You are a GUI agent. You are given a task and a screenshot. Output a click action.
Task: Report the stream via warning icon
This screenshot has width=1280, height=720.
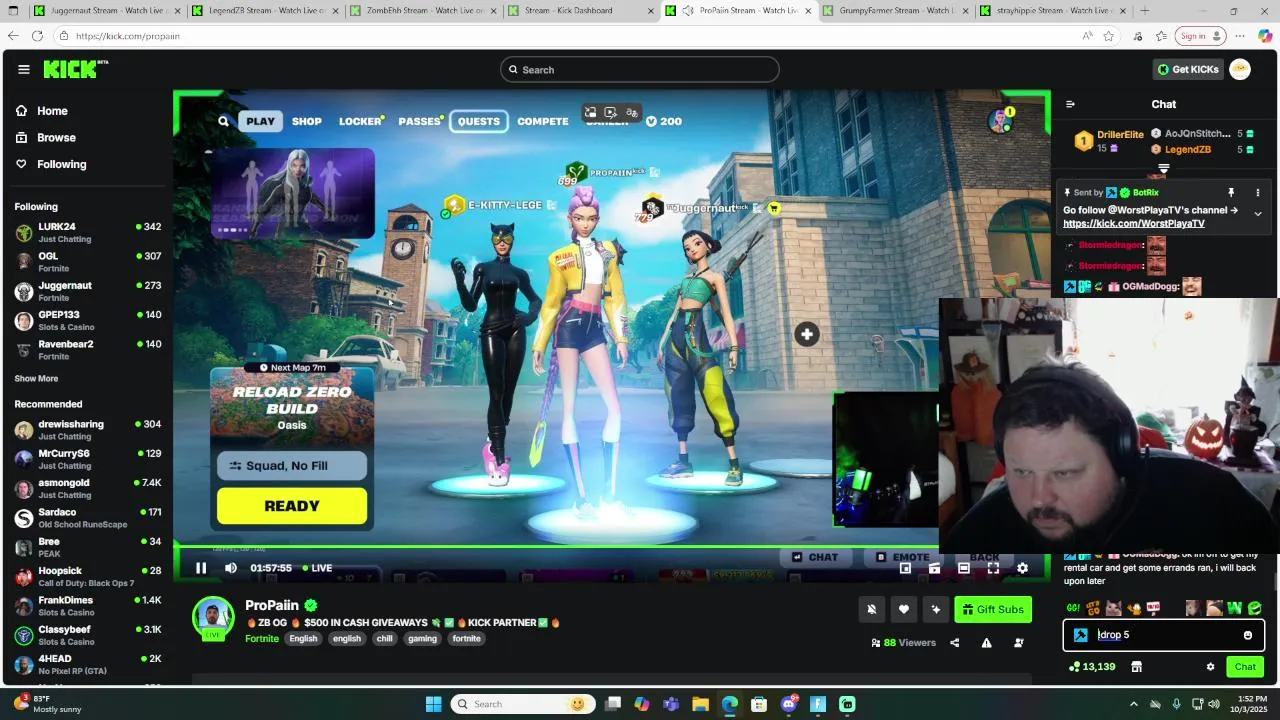[986, 643]
